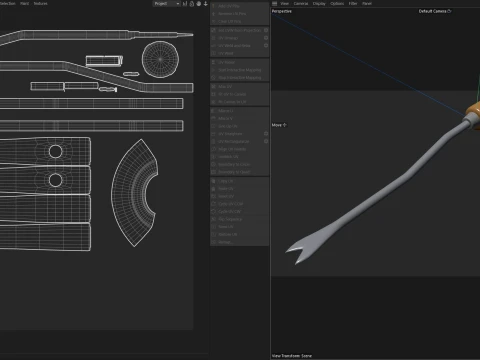
Task: Click the Boundary to Quad command
Action: point(239,172)
